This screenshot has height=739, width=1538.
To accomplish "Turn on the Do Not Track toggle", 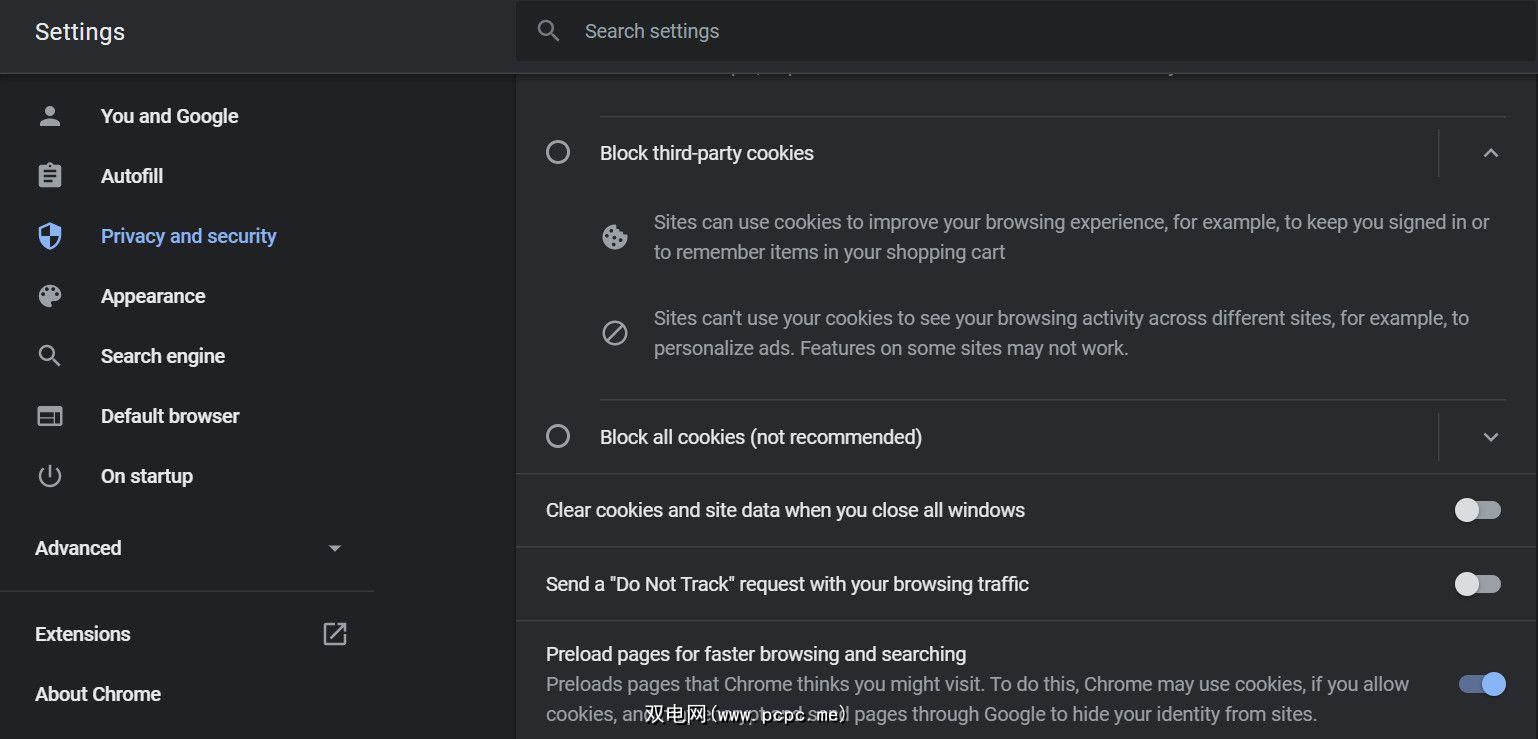I will click(1477, 584).
